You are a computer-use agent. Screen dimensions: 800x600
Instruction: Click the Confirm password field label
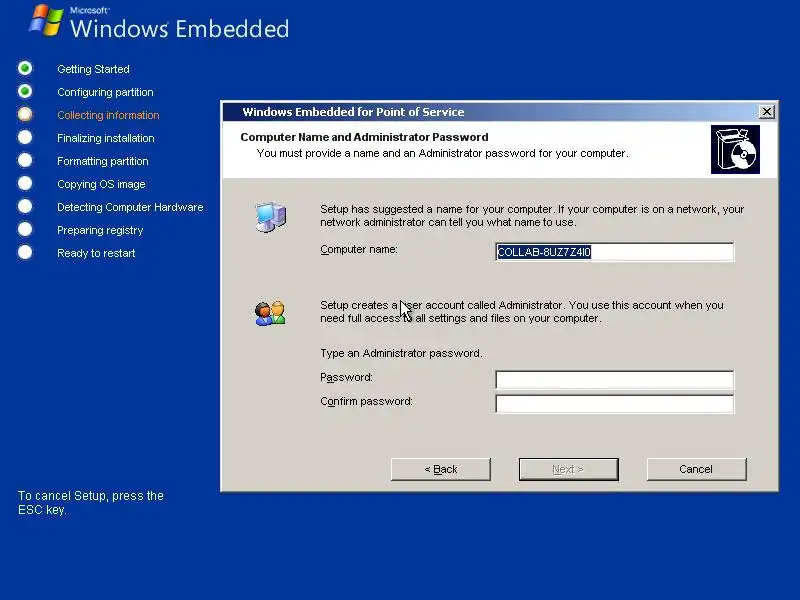(366, 402)
